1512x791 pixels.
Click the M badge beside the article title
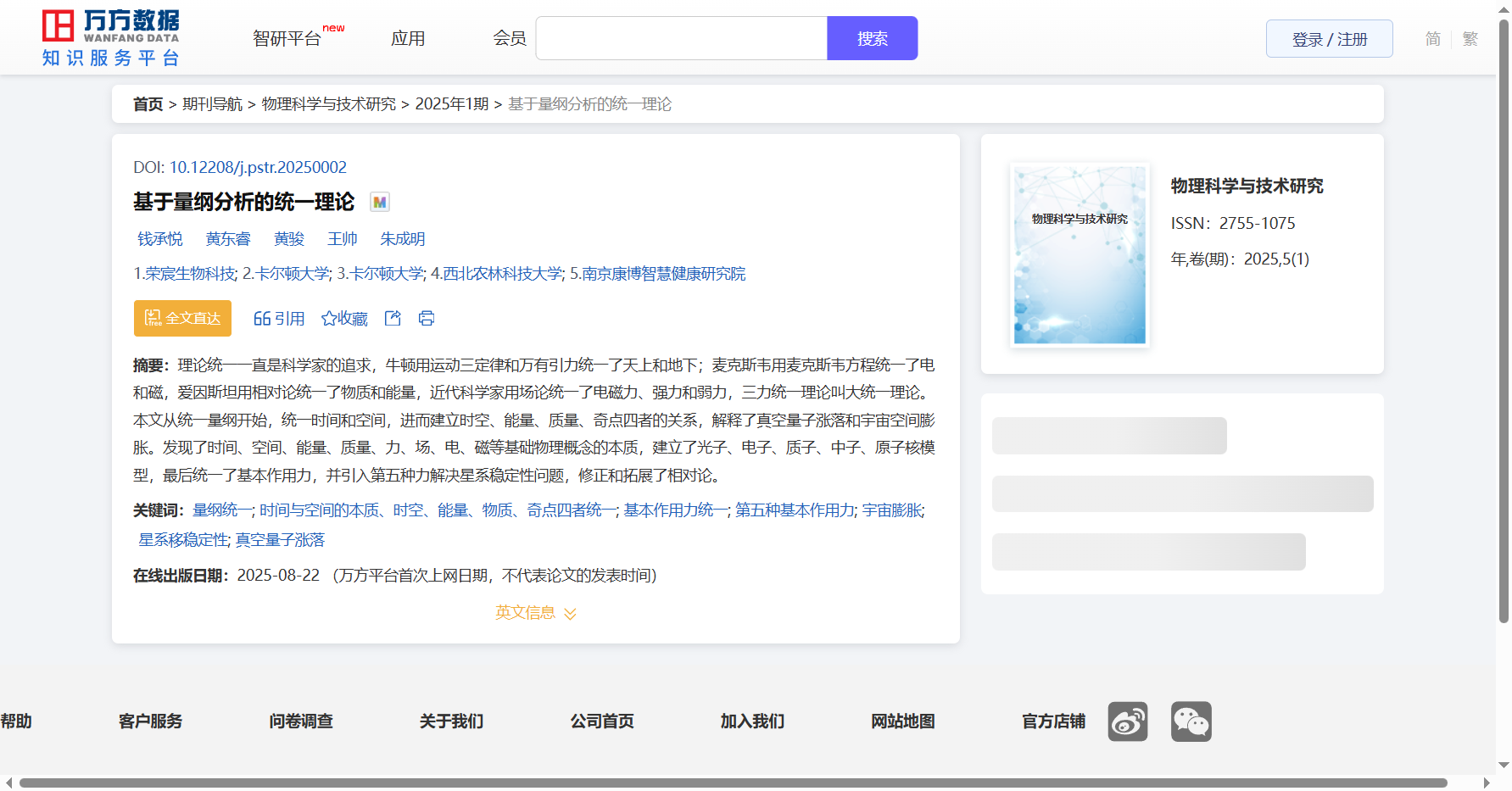(x=379, y=202)
